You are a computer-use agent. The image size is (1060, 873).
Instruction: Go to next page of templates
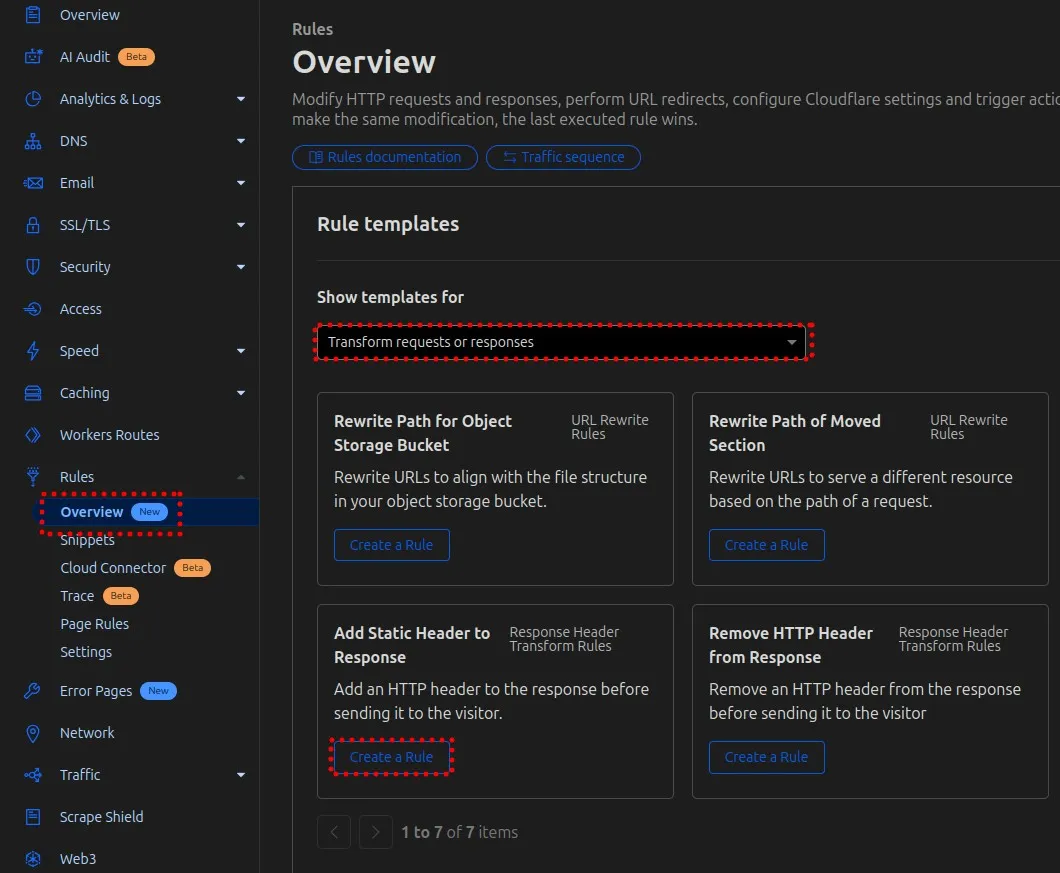click(376, 832)
